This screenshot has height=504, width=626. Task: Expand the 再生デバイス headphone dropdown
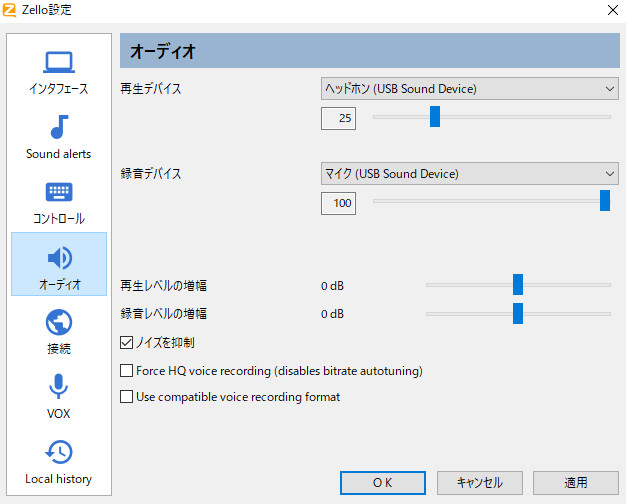coord(469,89)
